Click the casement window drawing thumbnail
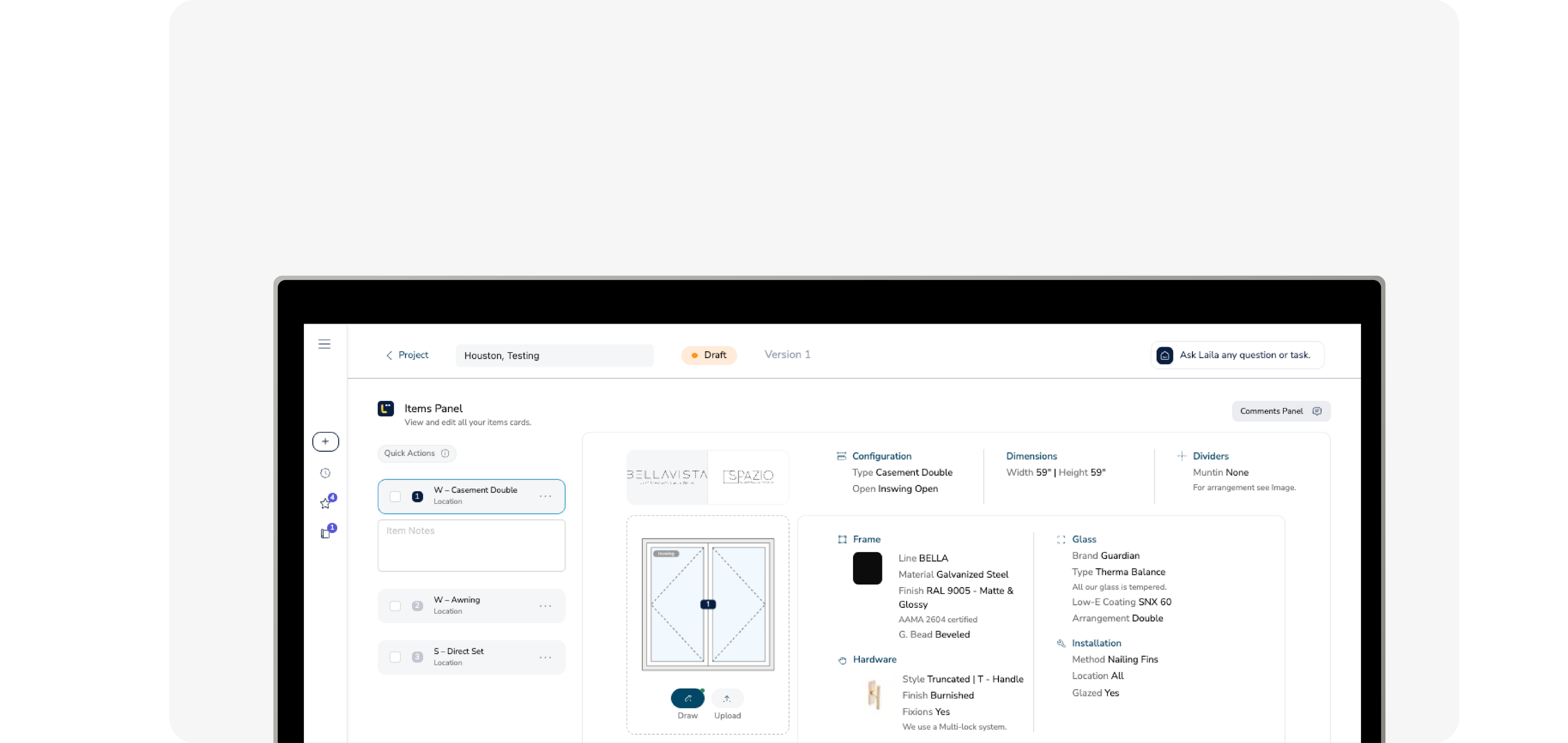The height and width of the screenshot is (743, 1568). pos(708,604)
